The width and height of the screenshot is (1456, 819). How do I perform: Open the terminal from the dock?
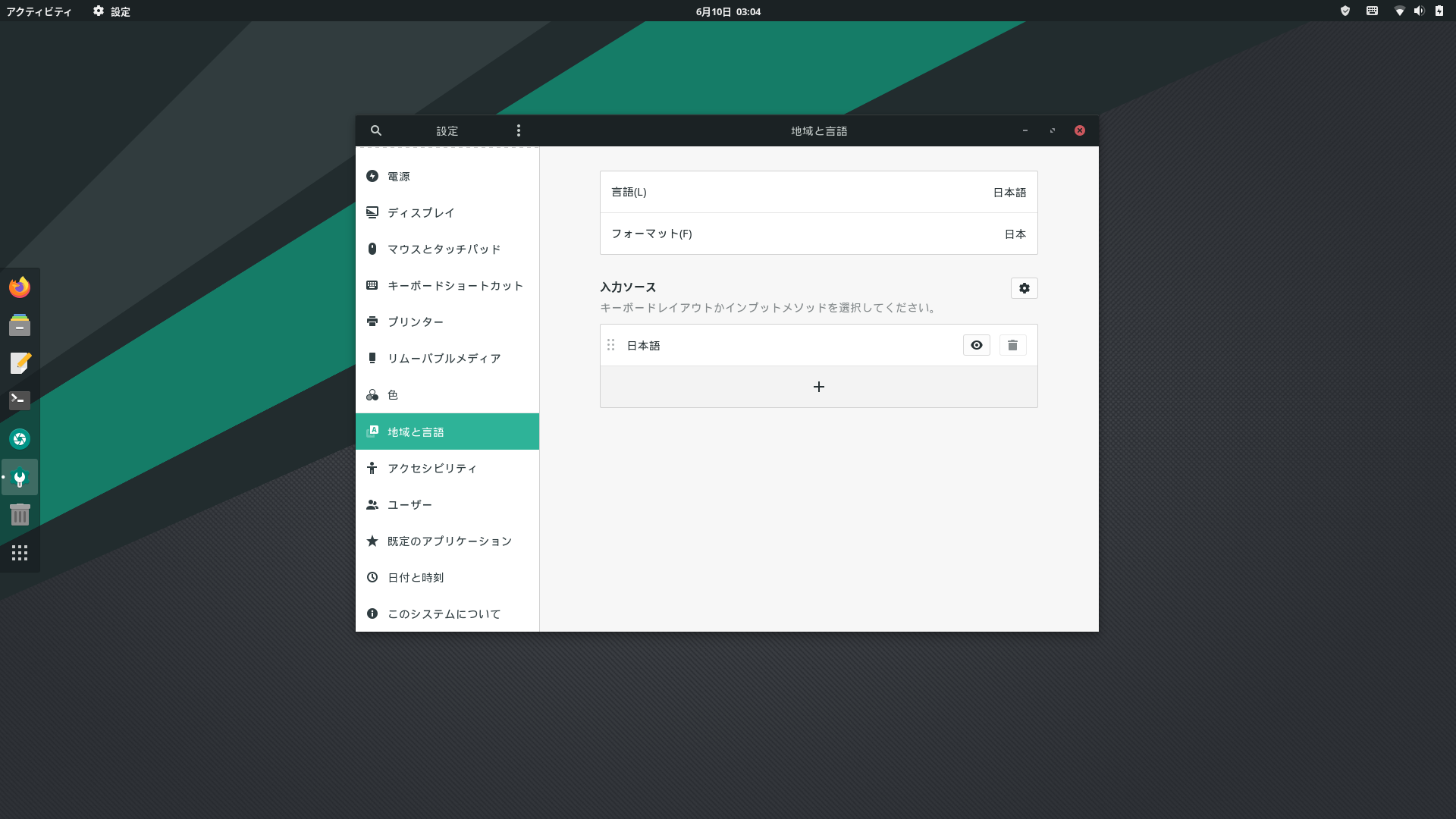tap(20, 400)
